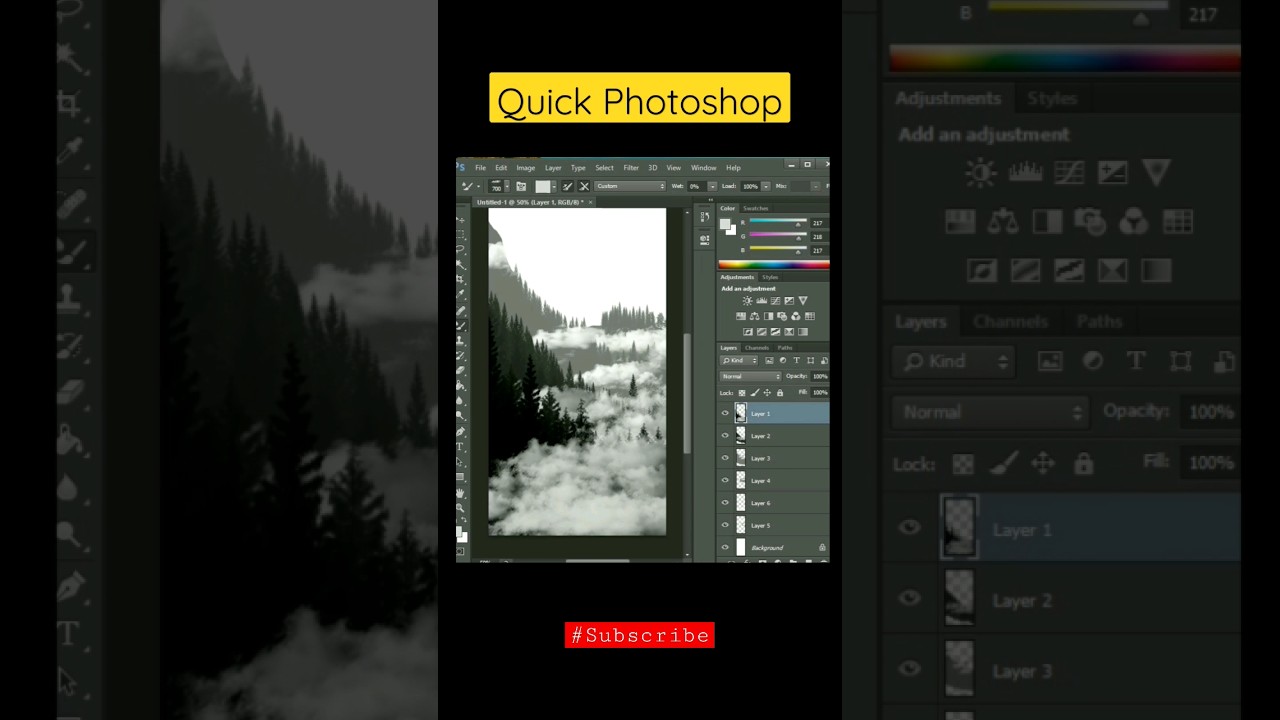The width and height of the screenshot is (1280, 720).
Task: Switch to the Channels tab
Action: (x=757, y=348)
